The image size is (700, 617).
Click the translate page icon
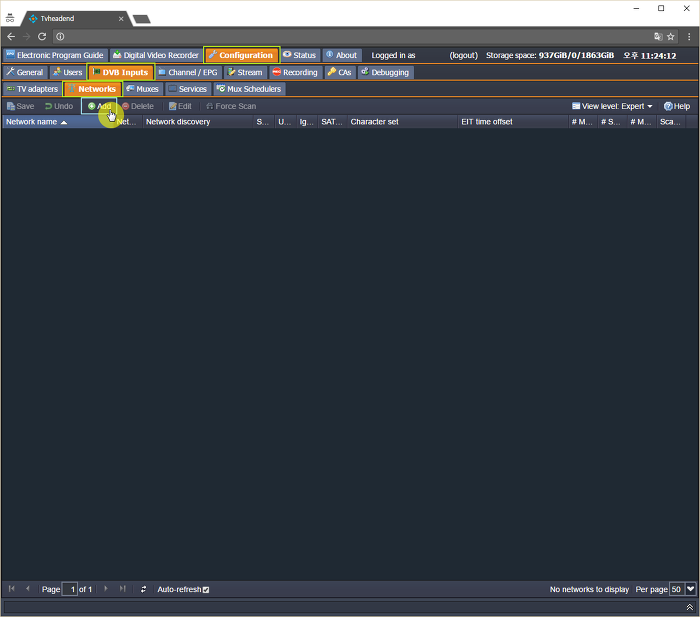point(658,37)
